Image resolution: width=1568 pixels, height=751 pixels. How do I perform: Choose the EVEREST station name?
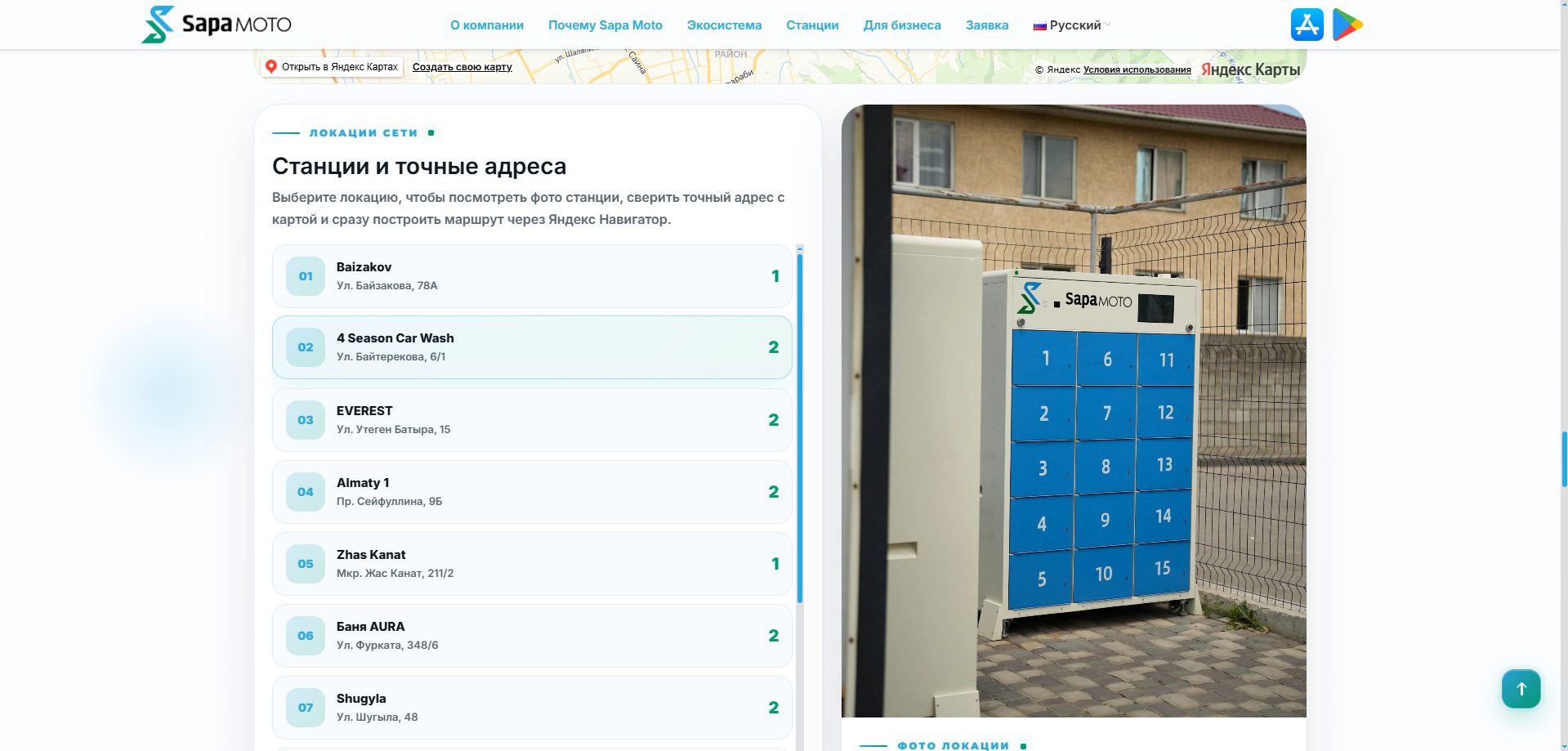pyautogui.click(x=364, y=411)
